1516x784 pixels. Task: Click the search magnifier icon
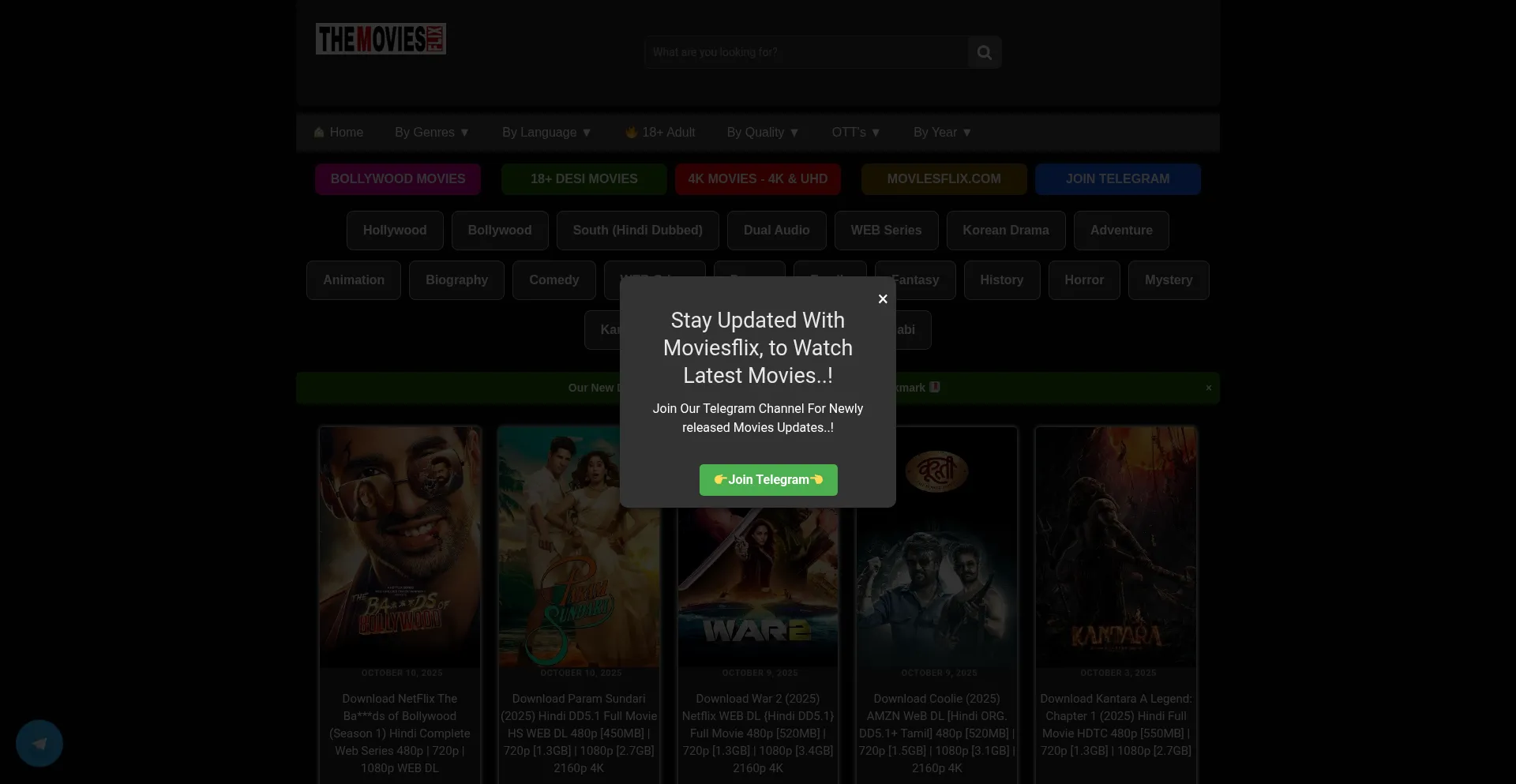pos(984,52)
